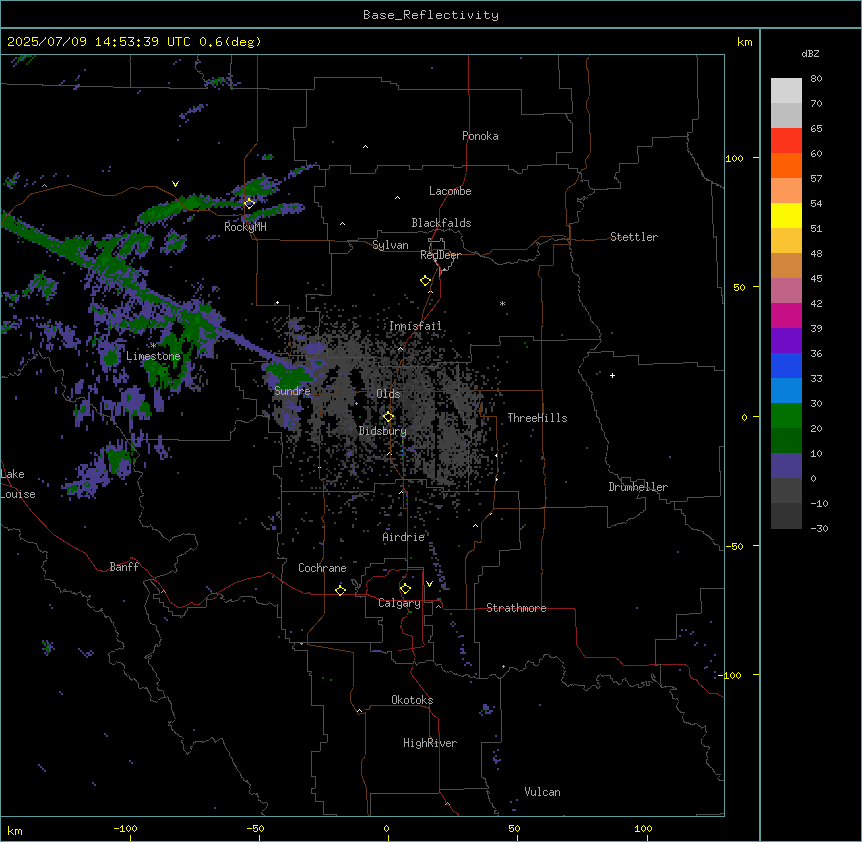Pick the orange swatch between 60 and 57
The image size is (862, 842).
786,165
